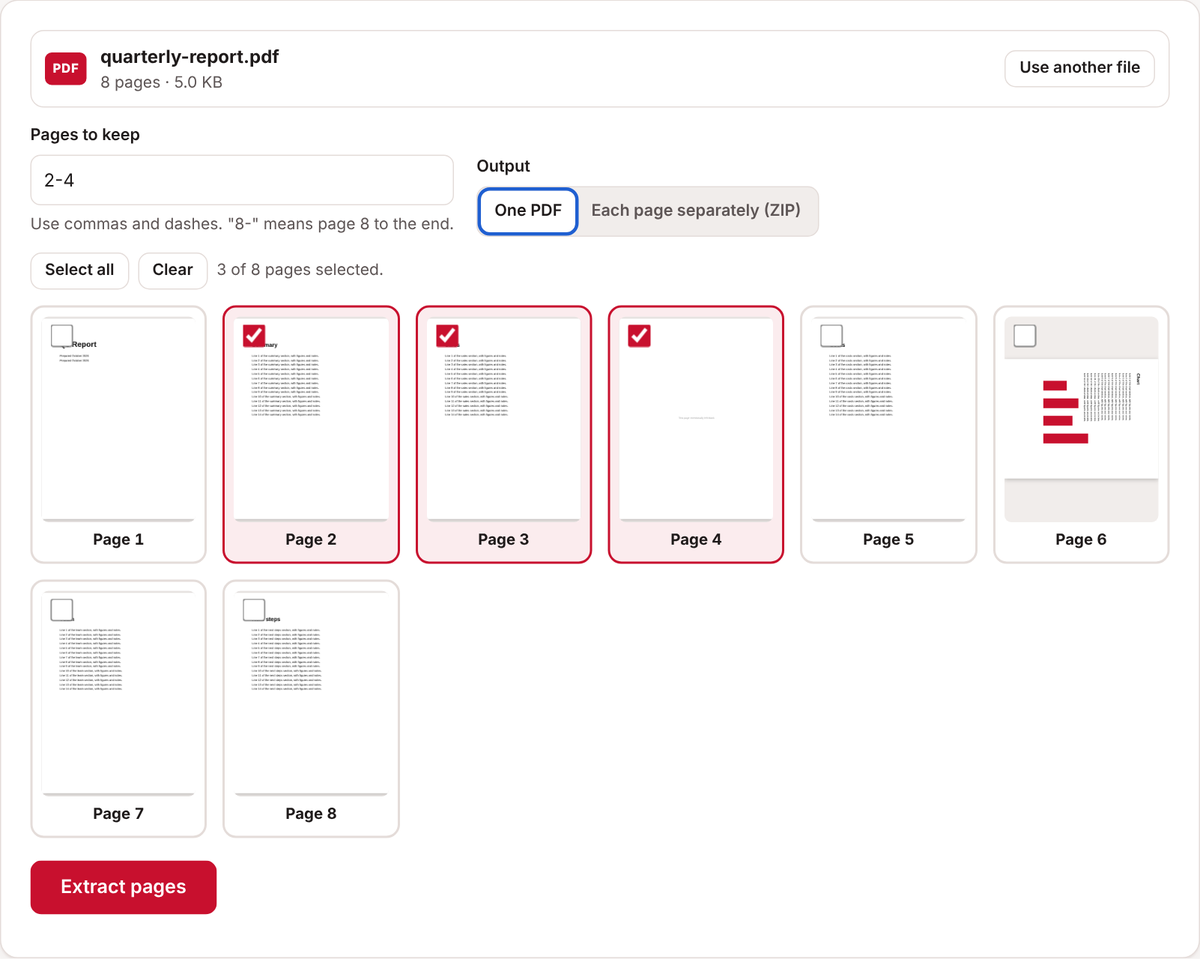Image resolution: width=1200 pixels, height=959 pixels.
Task: Uncheck the Page 3 checkbox
Action: 447,335
